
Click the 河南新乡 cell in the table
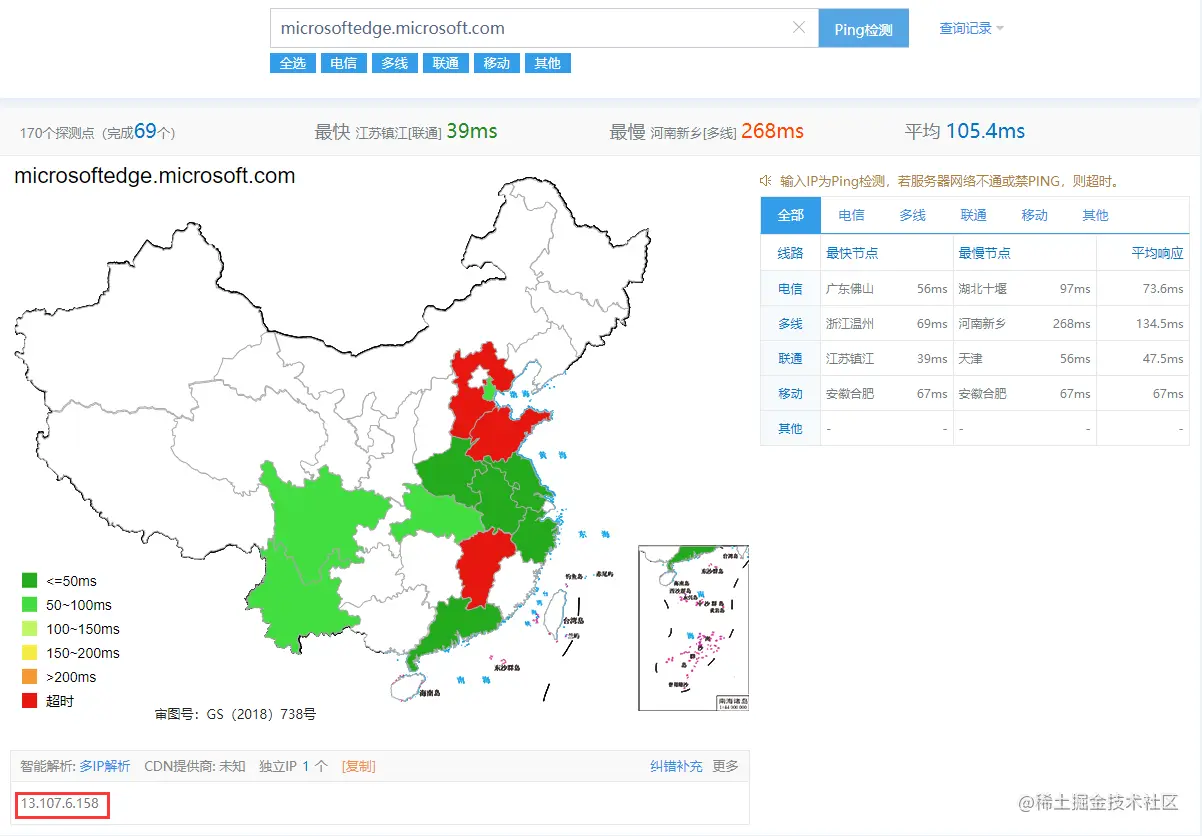983,323
